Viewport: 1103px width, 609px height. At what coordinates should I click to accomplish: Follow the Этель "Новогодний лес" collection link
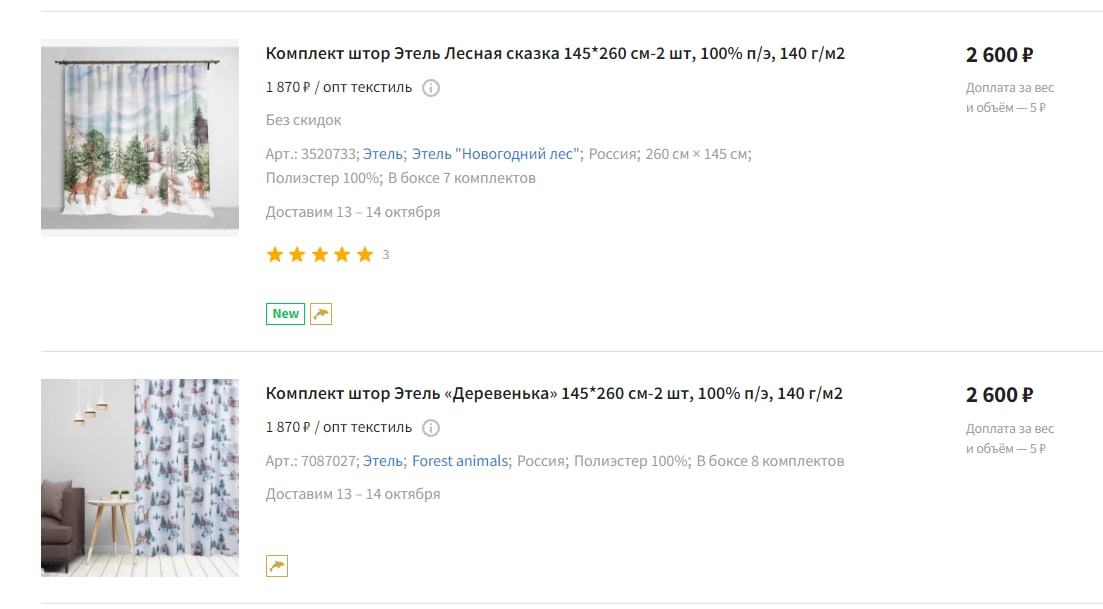pos(496,154)
